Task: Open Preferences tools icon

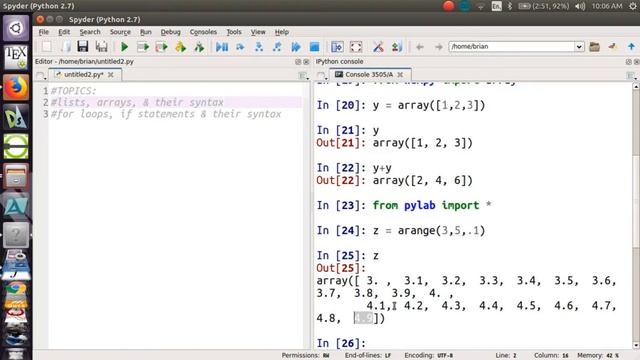Action: pos(378,47)
